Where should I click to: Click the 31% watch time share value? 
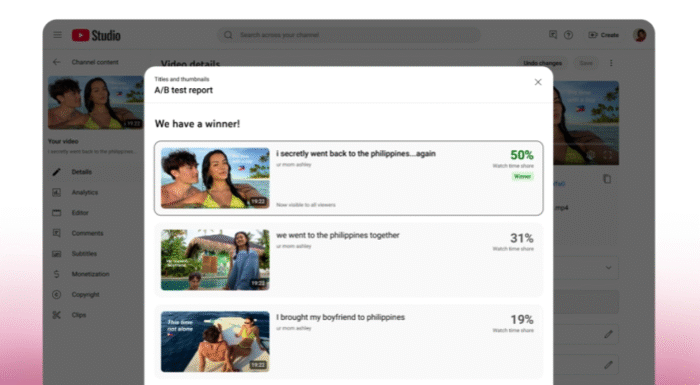[522, 238]
